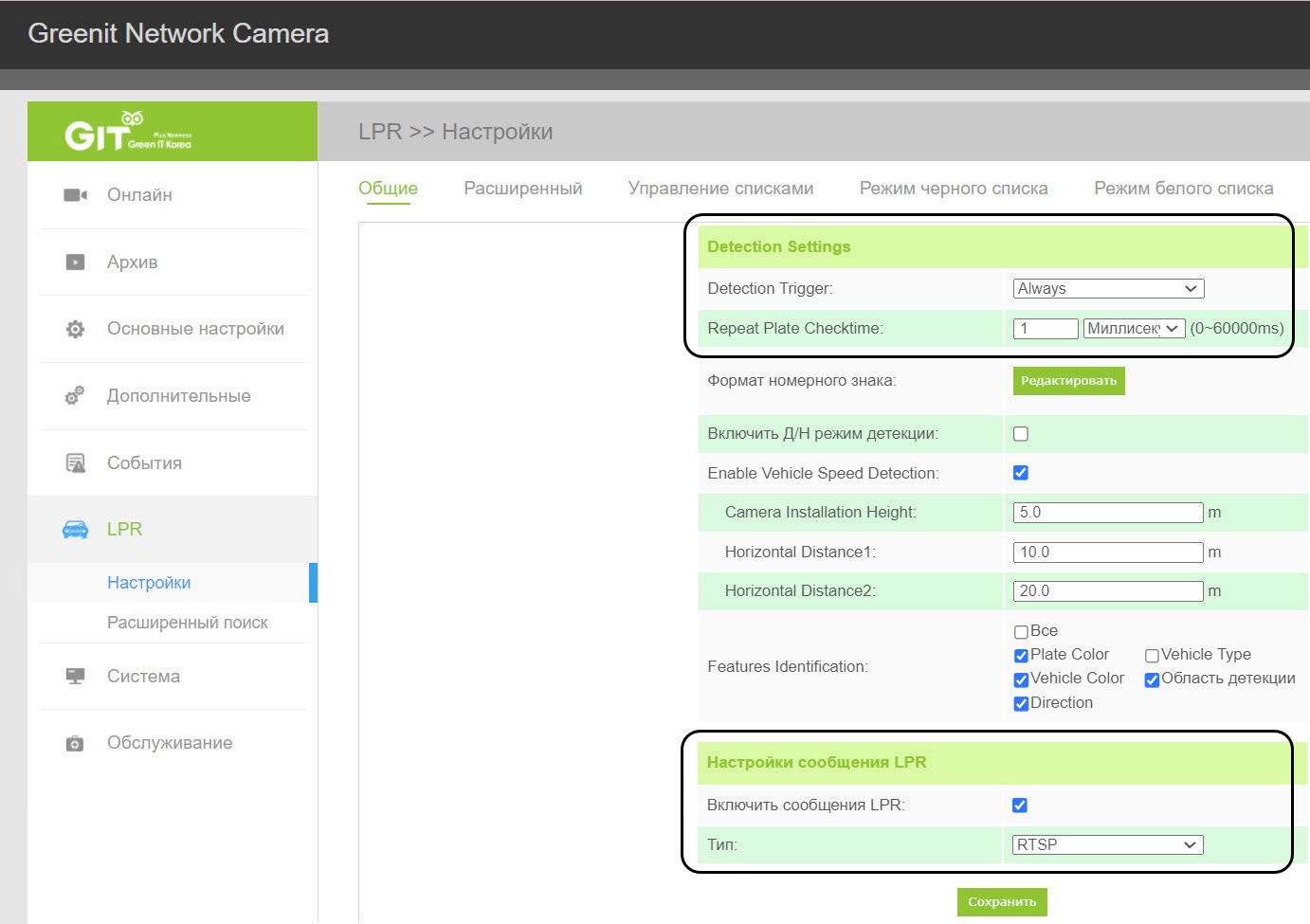Open Расширенный поиск in the sidebar
The height and width of the screenshot is (924, 1310).
[187, 623]
